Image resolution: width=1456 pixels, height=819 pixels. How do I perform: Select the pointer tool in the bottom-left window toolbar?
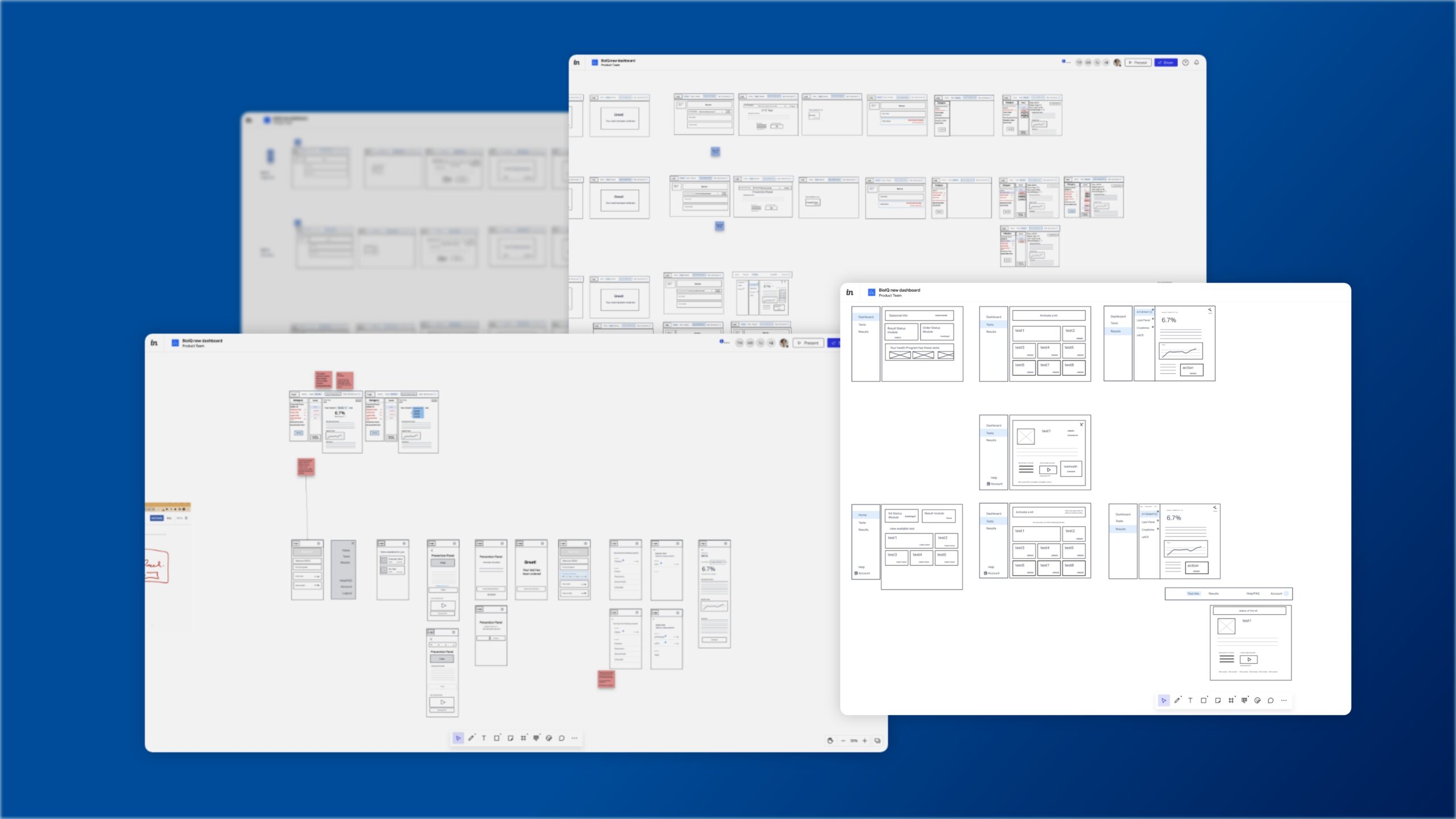coord(458,738)
